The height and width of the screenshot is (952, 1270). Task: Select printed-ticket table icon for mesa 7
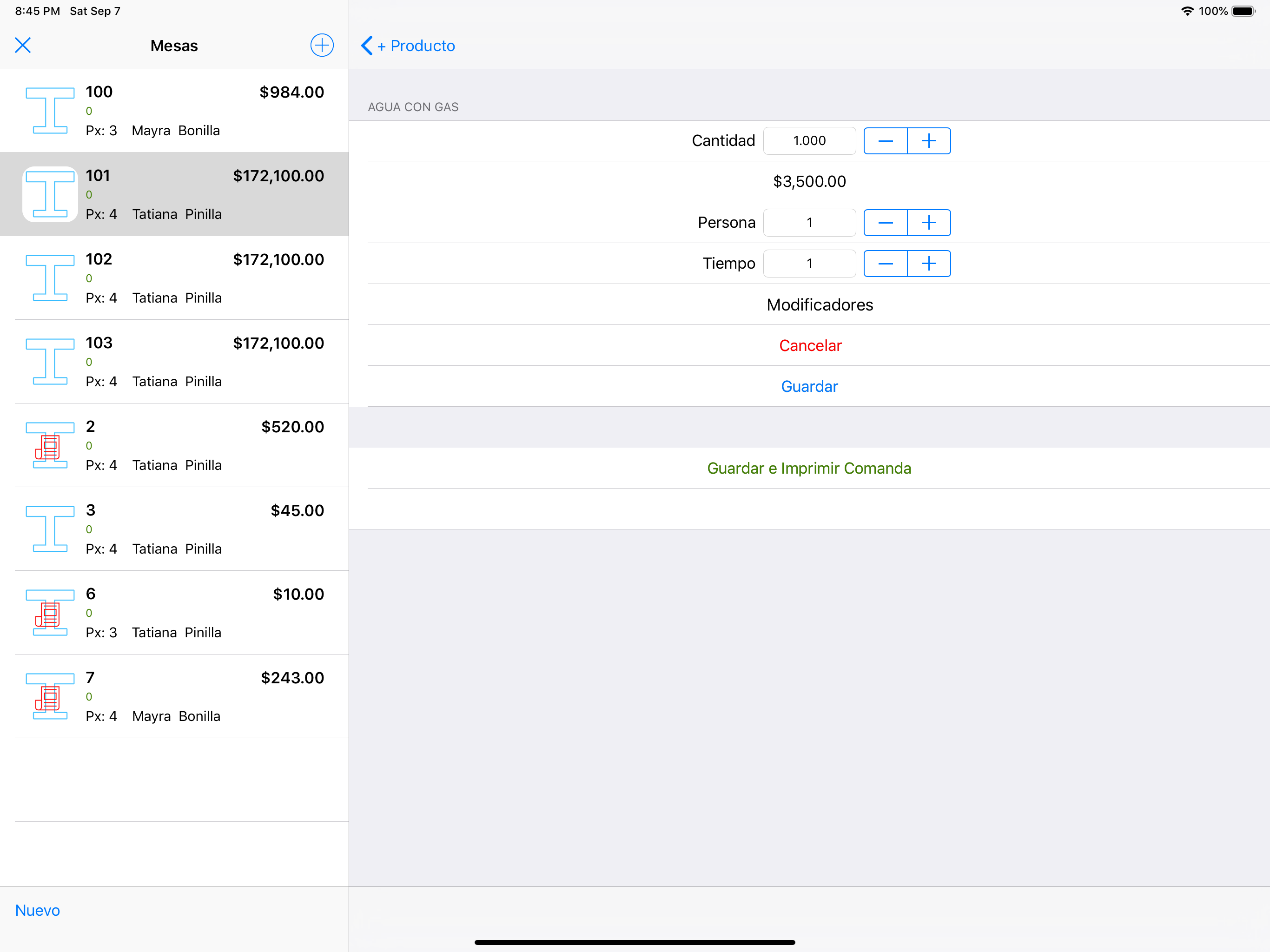[50, 697]
